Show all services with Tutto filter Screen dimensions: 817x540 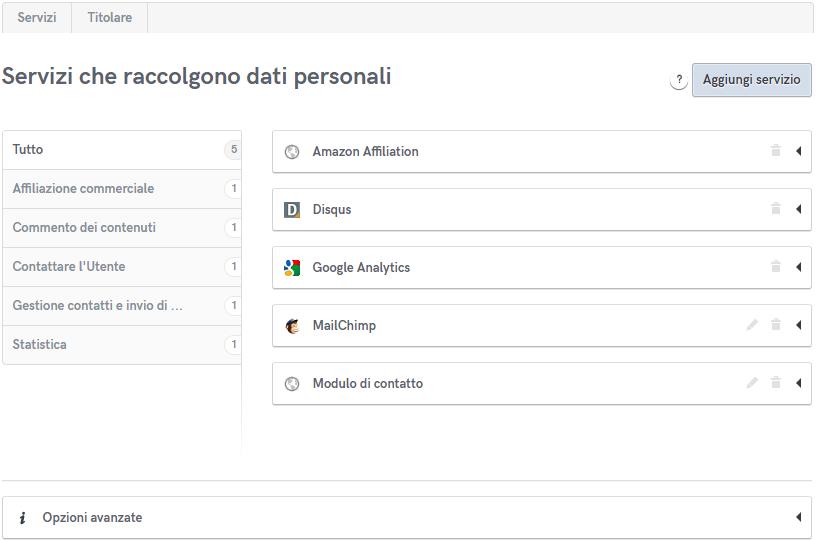(x=28, y=149)
